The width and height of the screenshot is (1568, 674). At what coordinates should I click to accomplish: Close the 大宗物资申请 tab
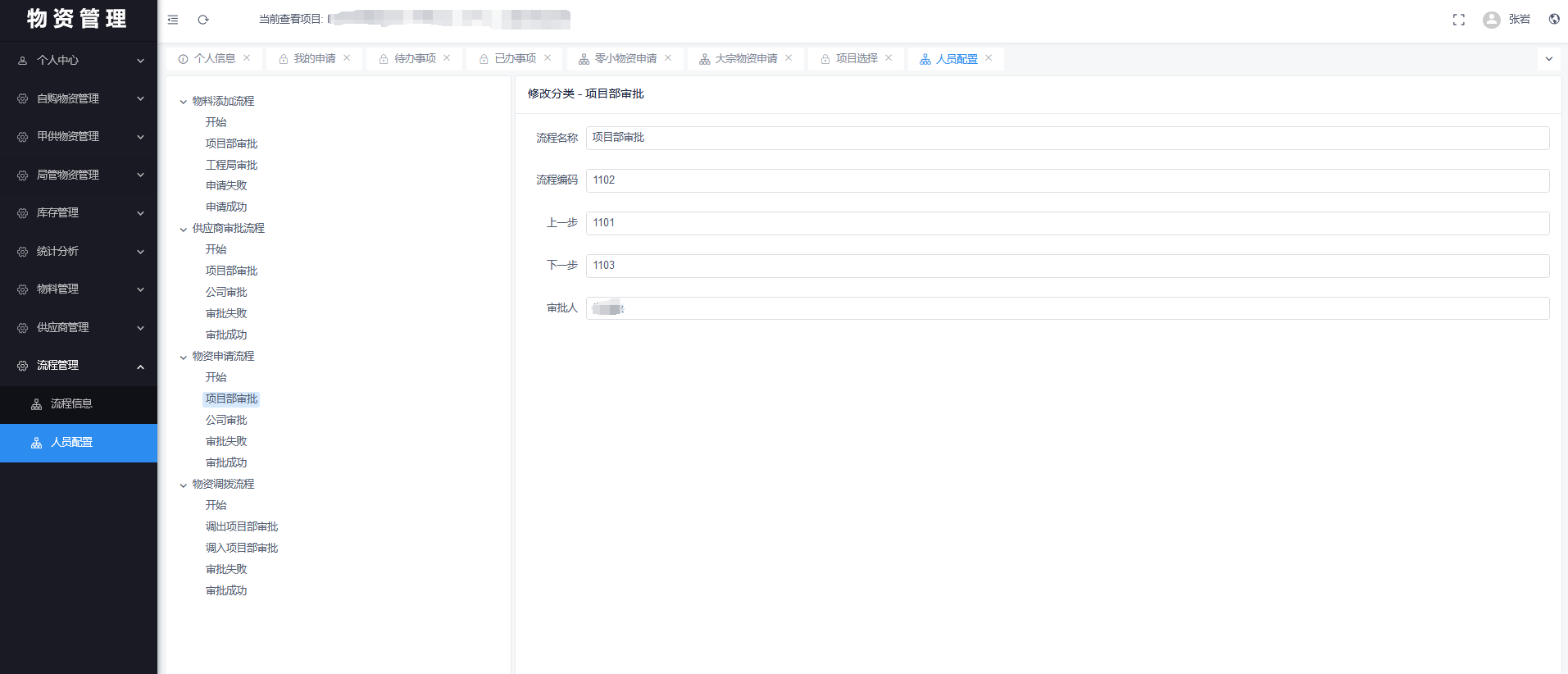[789, 58]
